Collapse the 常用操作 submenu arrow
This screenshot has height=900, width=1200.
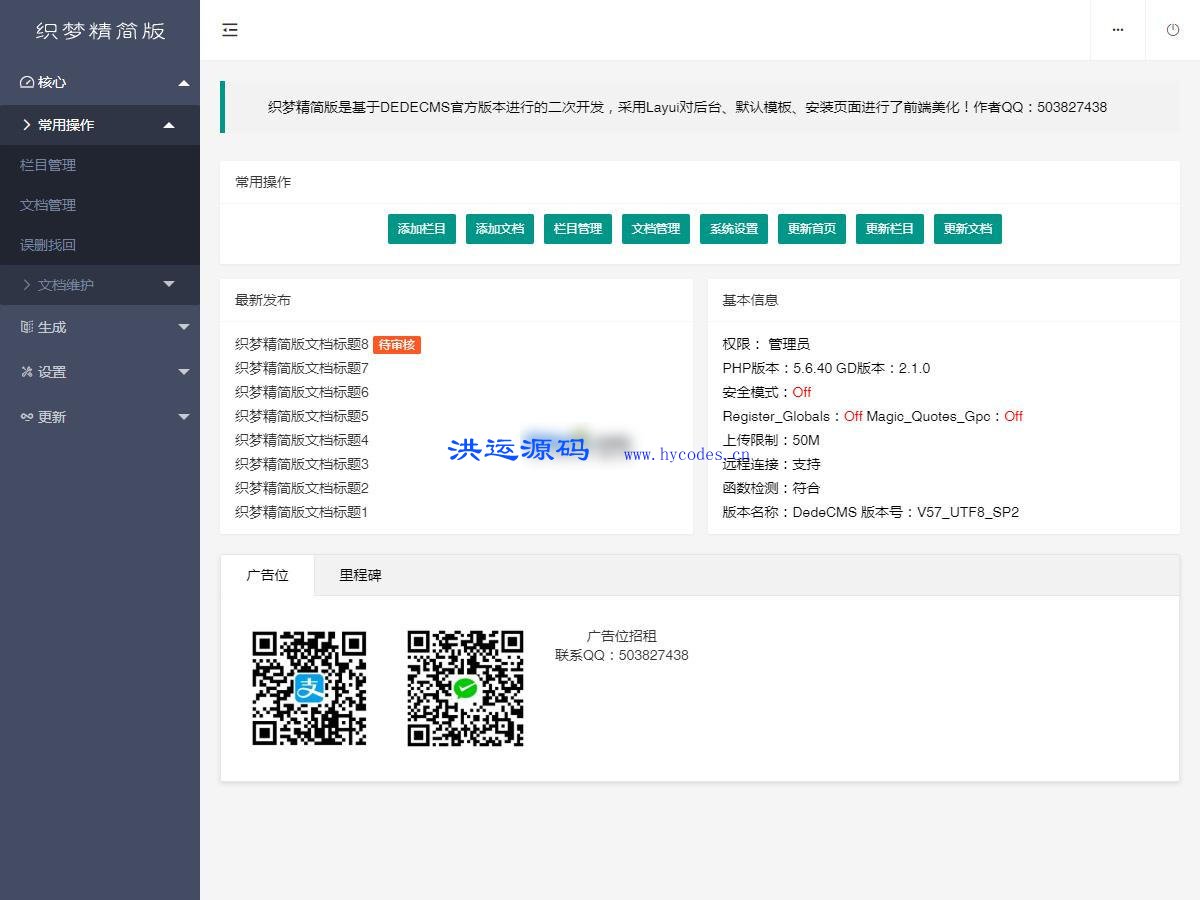[169, 125]
